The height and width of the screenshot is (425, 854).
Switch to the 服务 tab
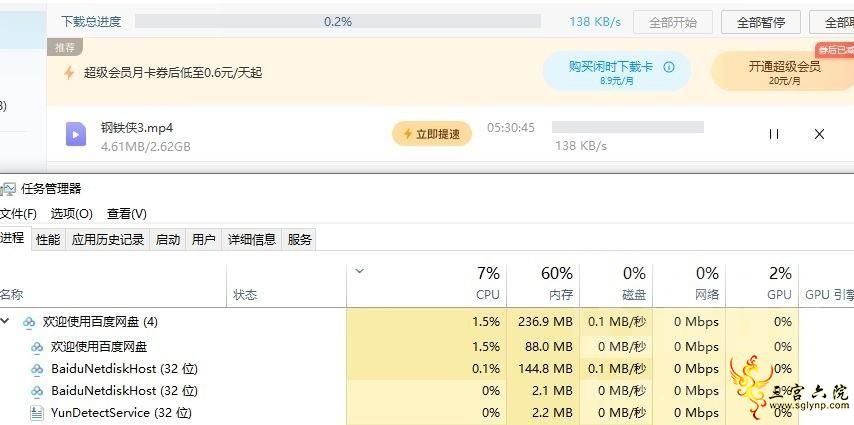click(299, 239)
